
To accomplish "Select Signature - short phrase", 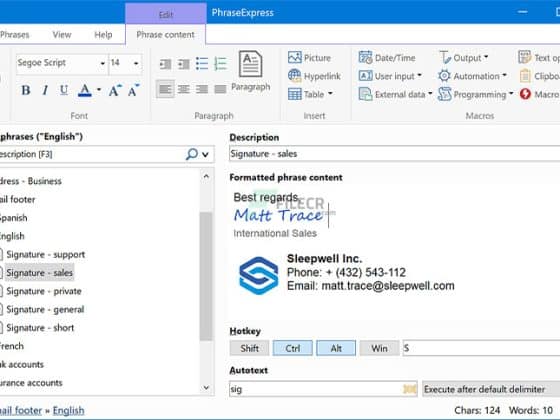I will [x=40, y=328].
